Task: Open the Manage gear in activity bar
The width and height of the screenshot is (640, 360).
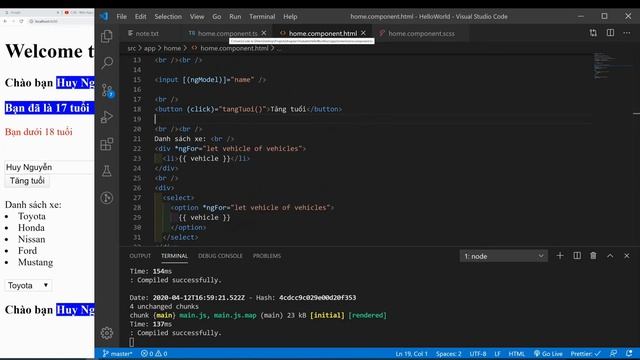Action: point(107,333)
